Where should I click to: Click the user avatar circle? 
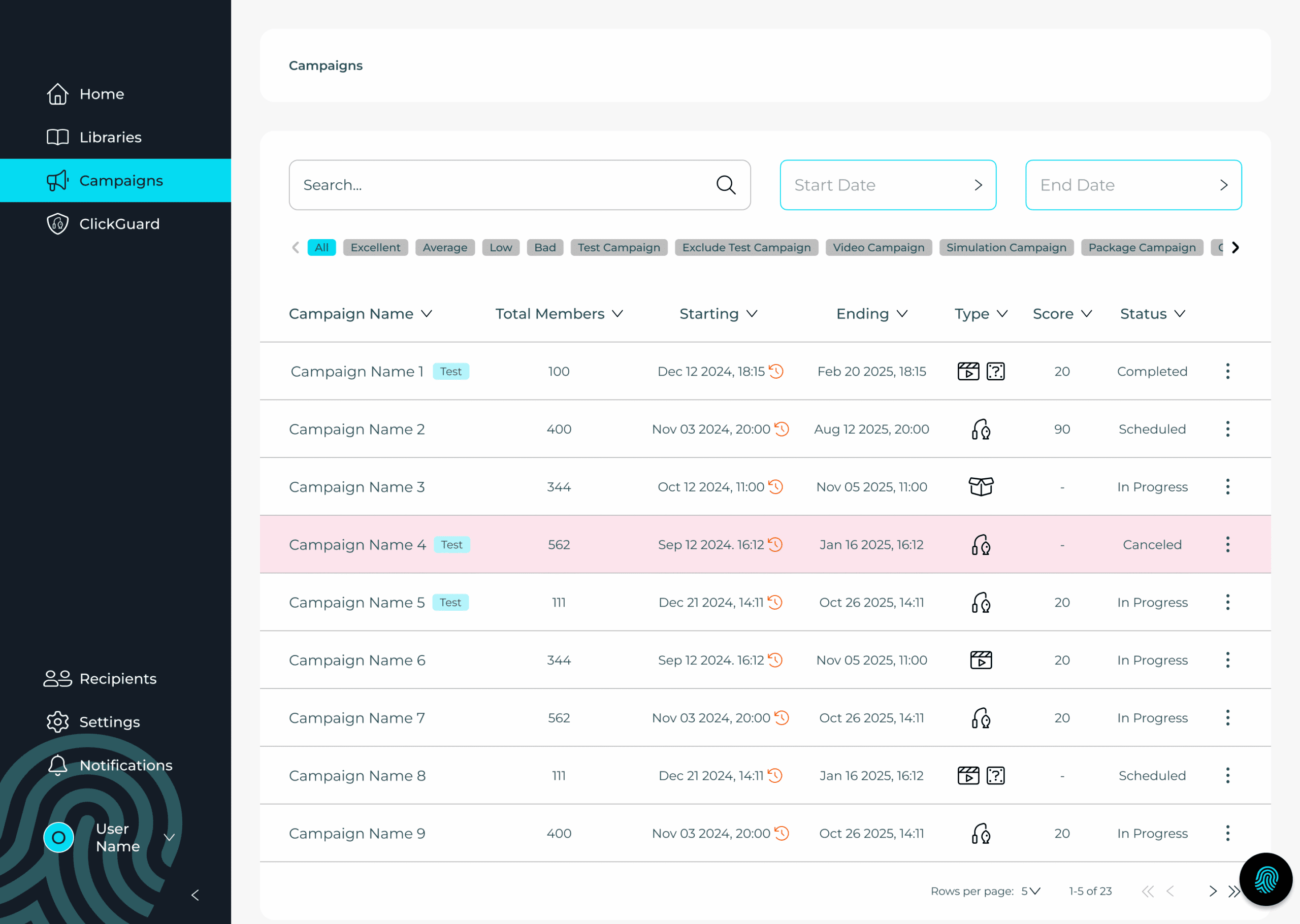click(x=58, y=837)
